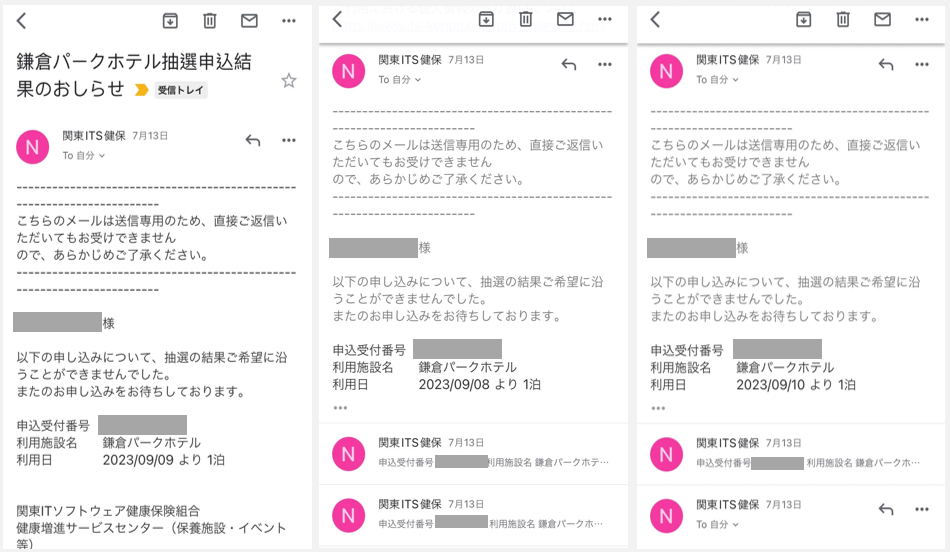Reply to the 2023/09/09 lottery result message
The width and height of the screenshot is (950, 552).
click(252, 141)
